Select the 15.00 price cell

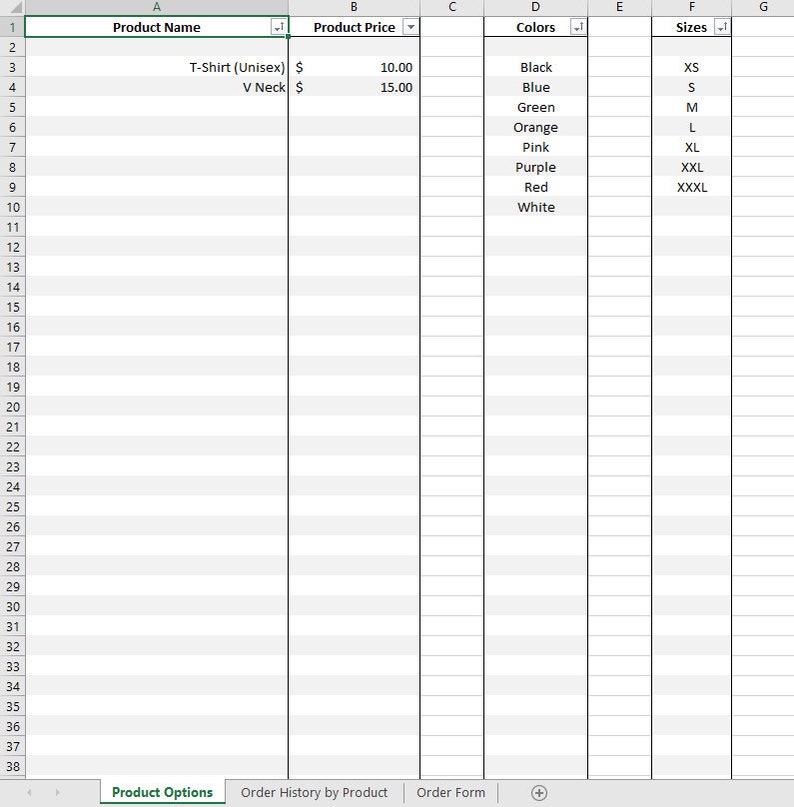pyautogui.click(x=354, y=87)
